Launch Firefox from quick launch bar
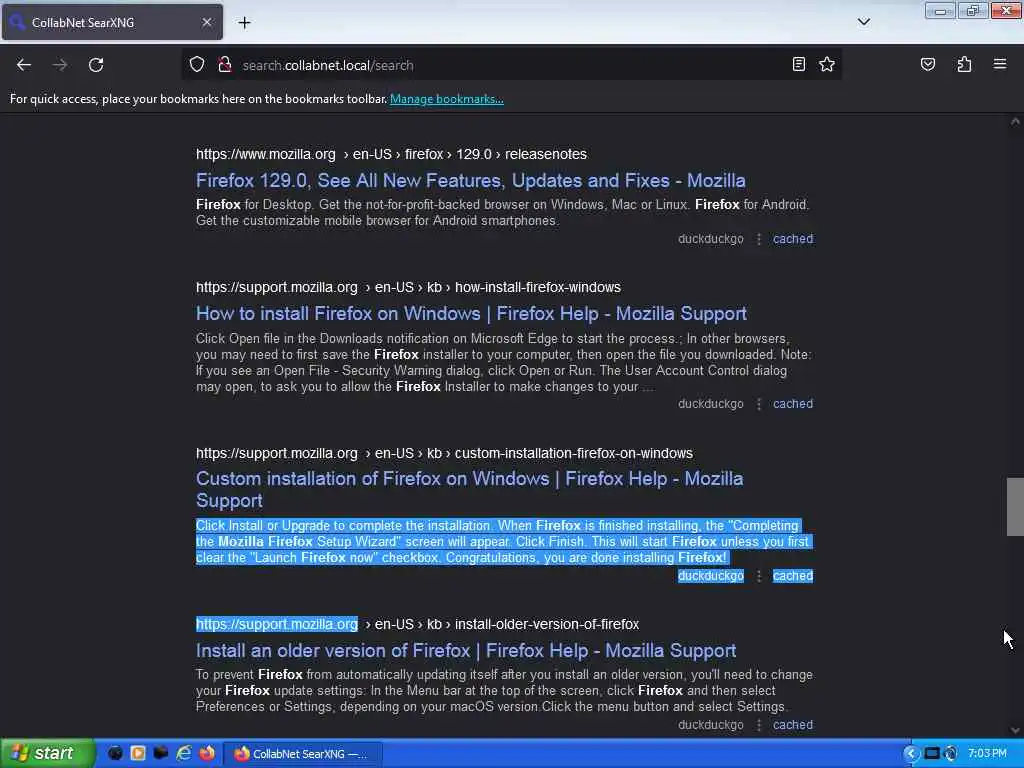Image resolution: width=1024 pixels, height=768 pixels. tap(207, 754)
